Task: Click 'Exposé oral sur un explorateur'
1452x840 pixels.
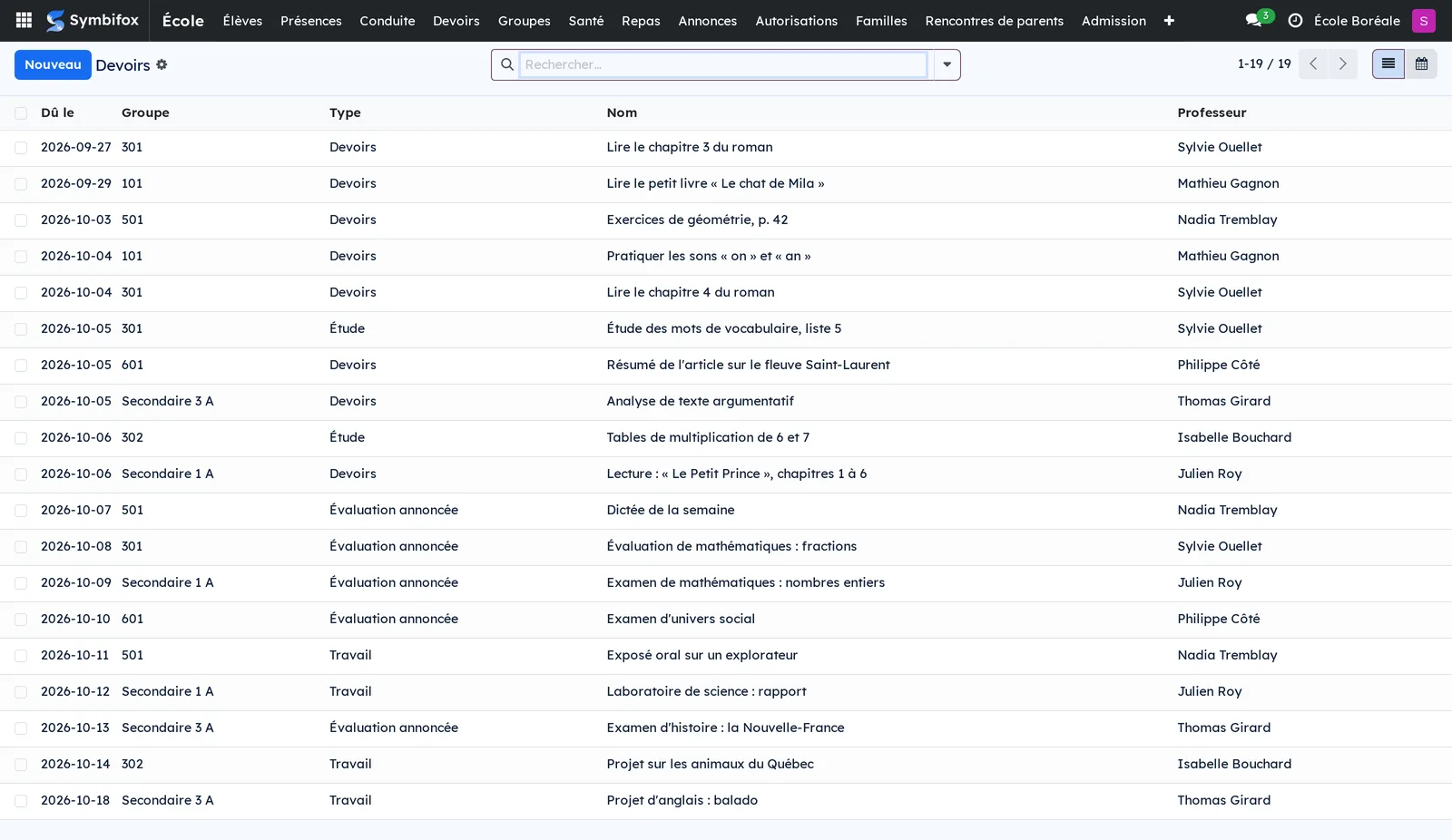Action: click(701, 655)
